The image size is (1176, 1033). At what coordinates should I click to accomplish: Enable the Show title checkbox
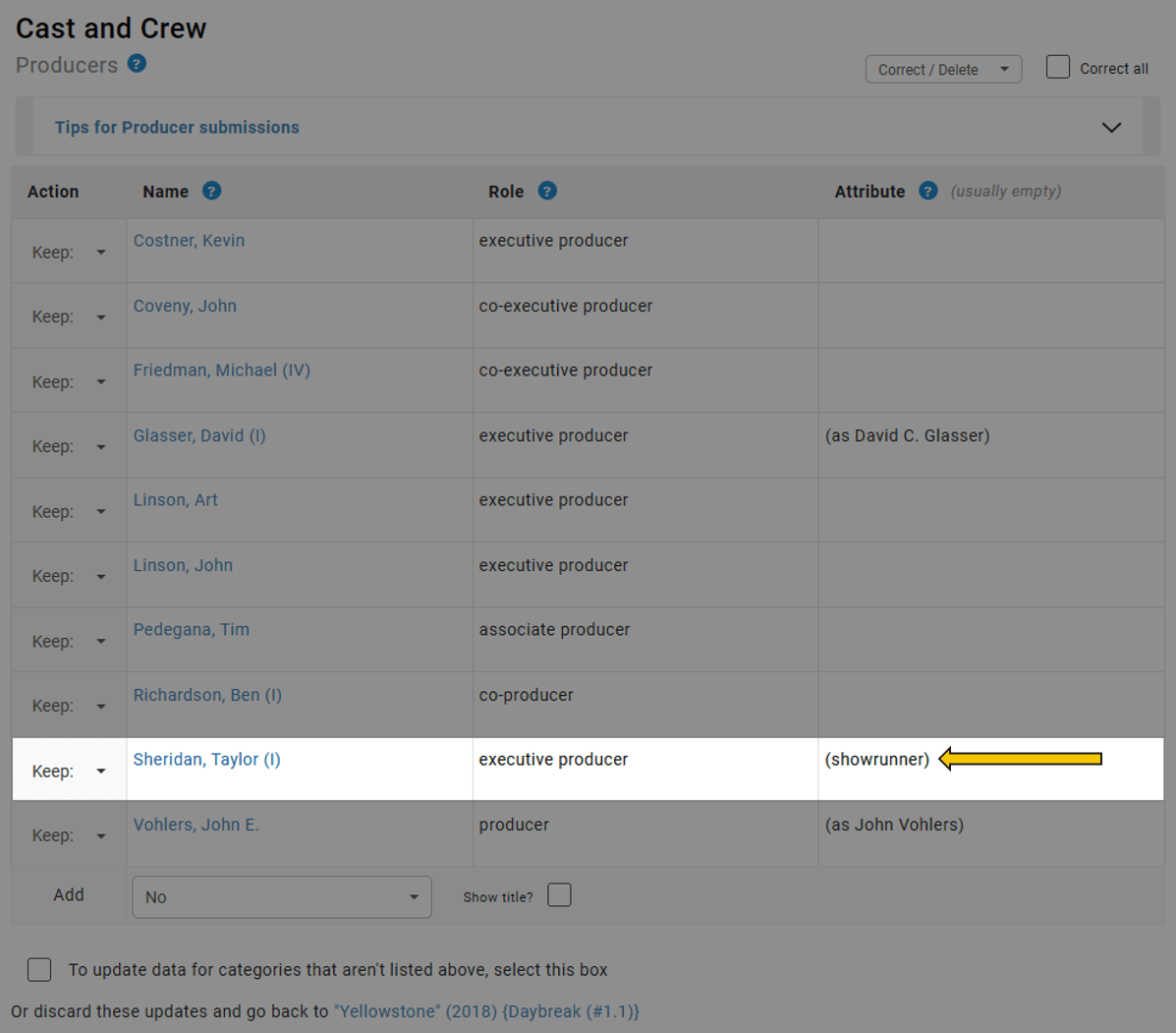(x=559, y=895)
